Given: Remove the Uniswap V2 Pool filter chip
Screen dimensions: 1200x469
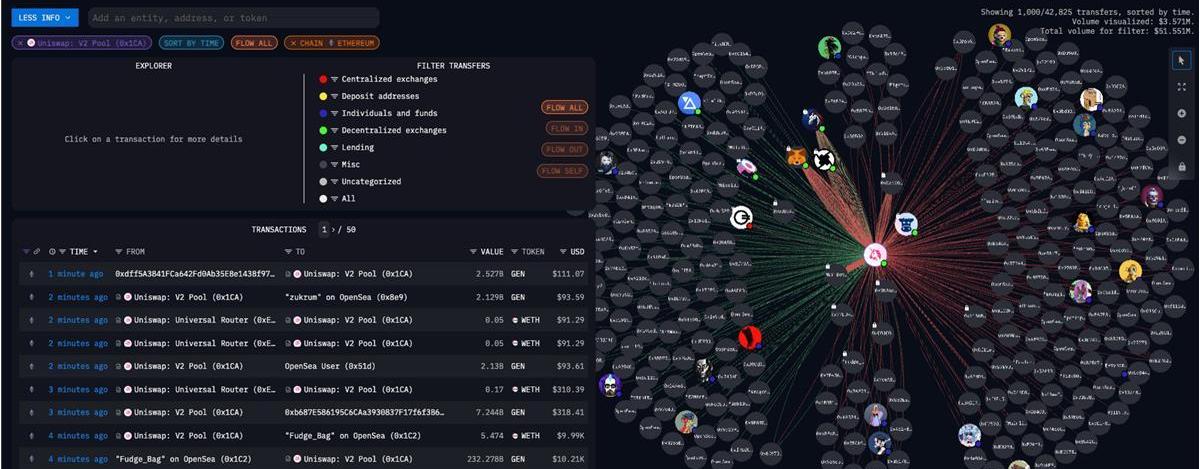Looking at the screenshot, I should click(x=20, y=43).
